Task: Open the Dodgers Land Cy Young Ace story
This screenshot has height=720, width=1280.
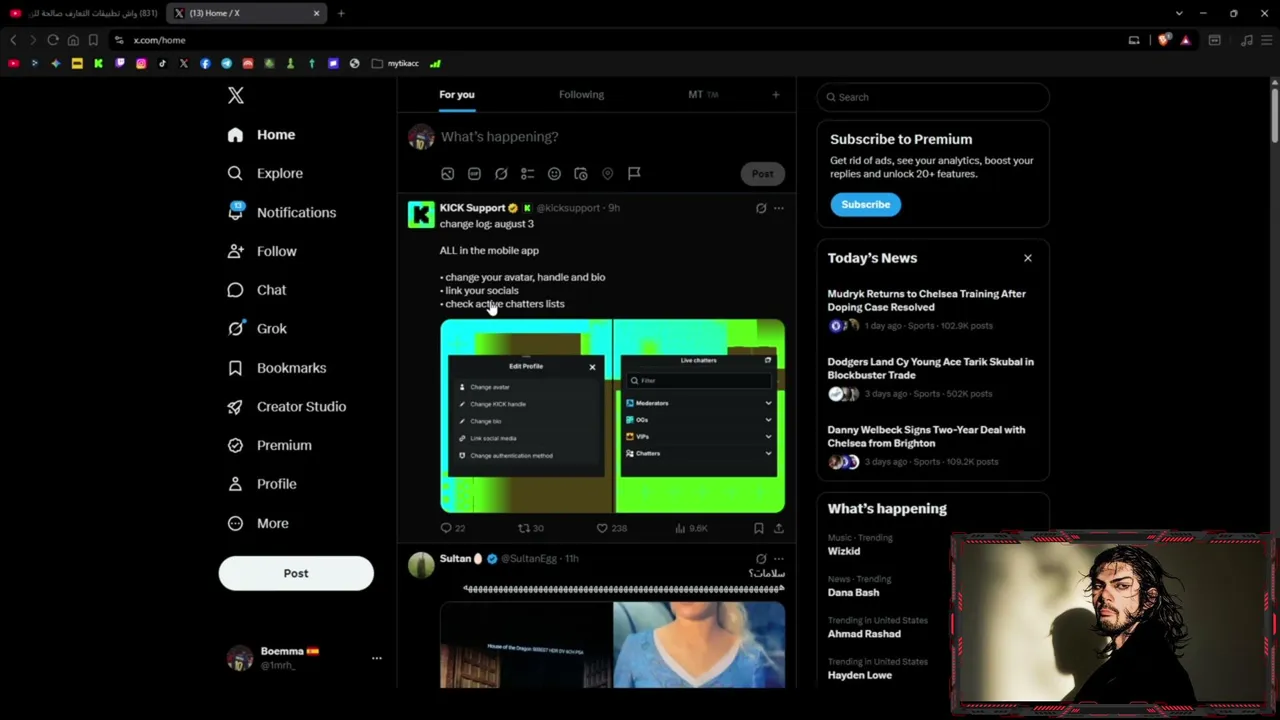Action: point(933,377)
